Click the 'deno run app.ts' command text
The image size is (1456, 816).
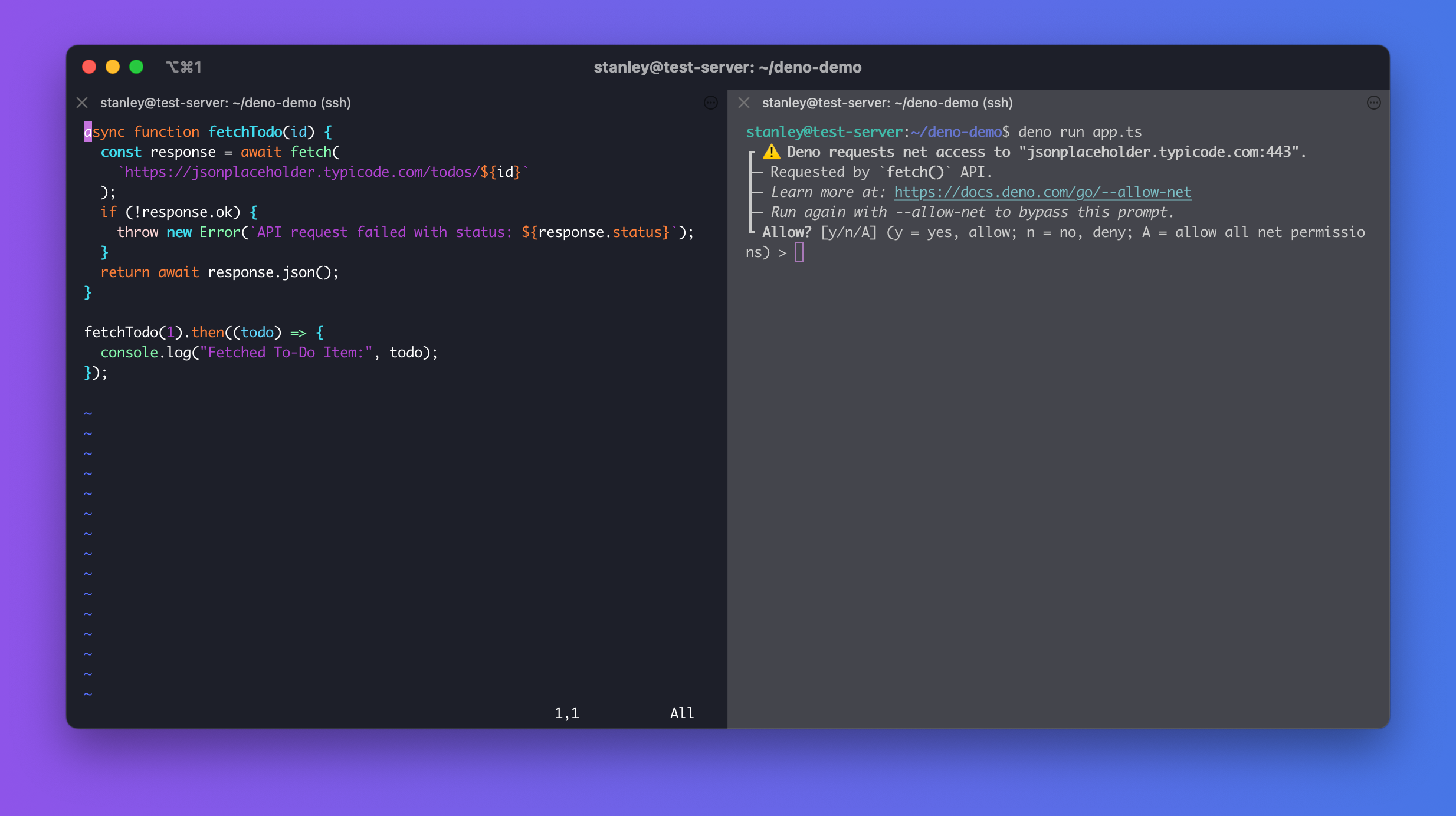(1080, 131)
